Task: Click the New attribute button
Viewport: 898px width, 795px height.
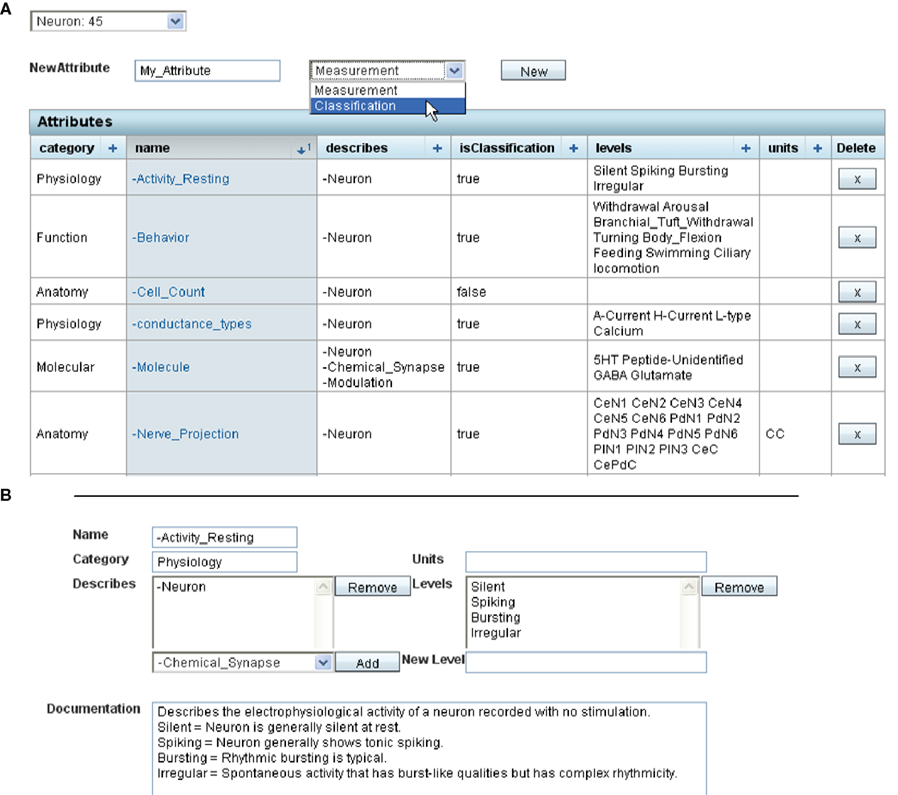Action: coord(533,71)
